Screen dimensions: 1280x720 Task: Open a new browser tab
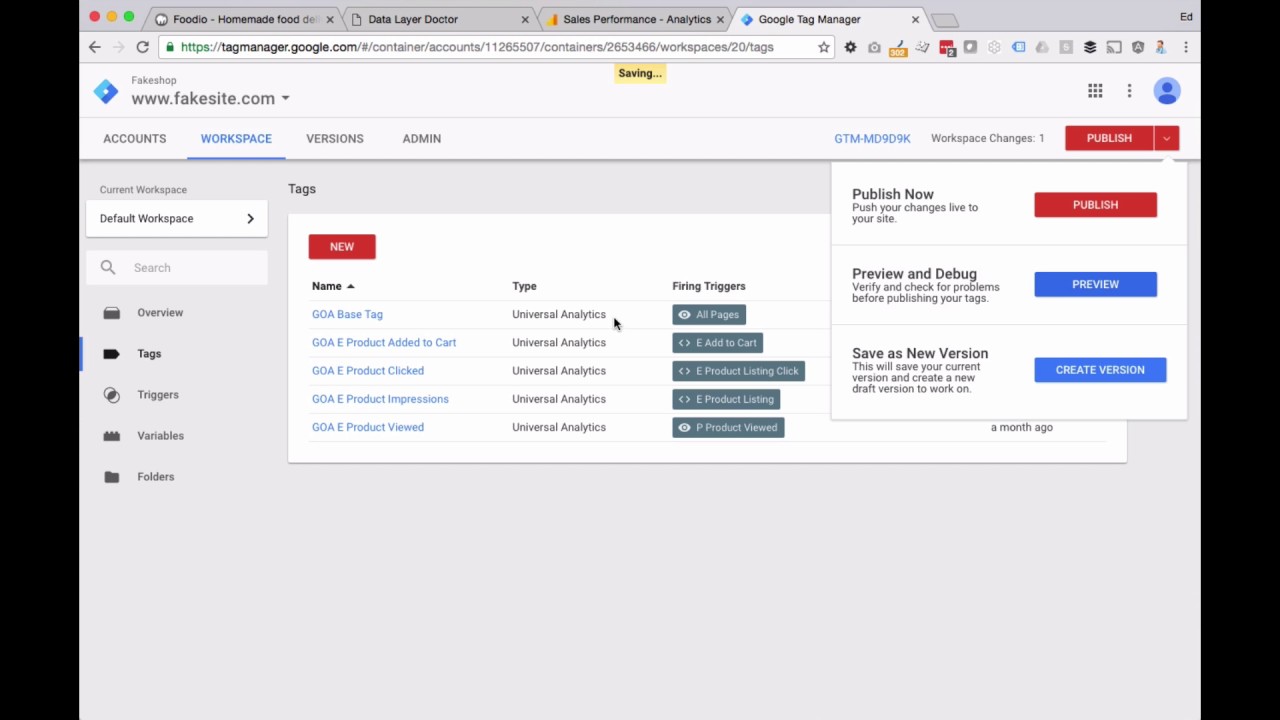point(944,20)
